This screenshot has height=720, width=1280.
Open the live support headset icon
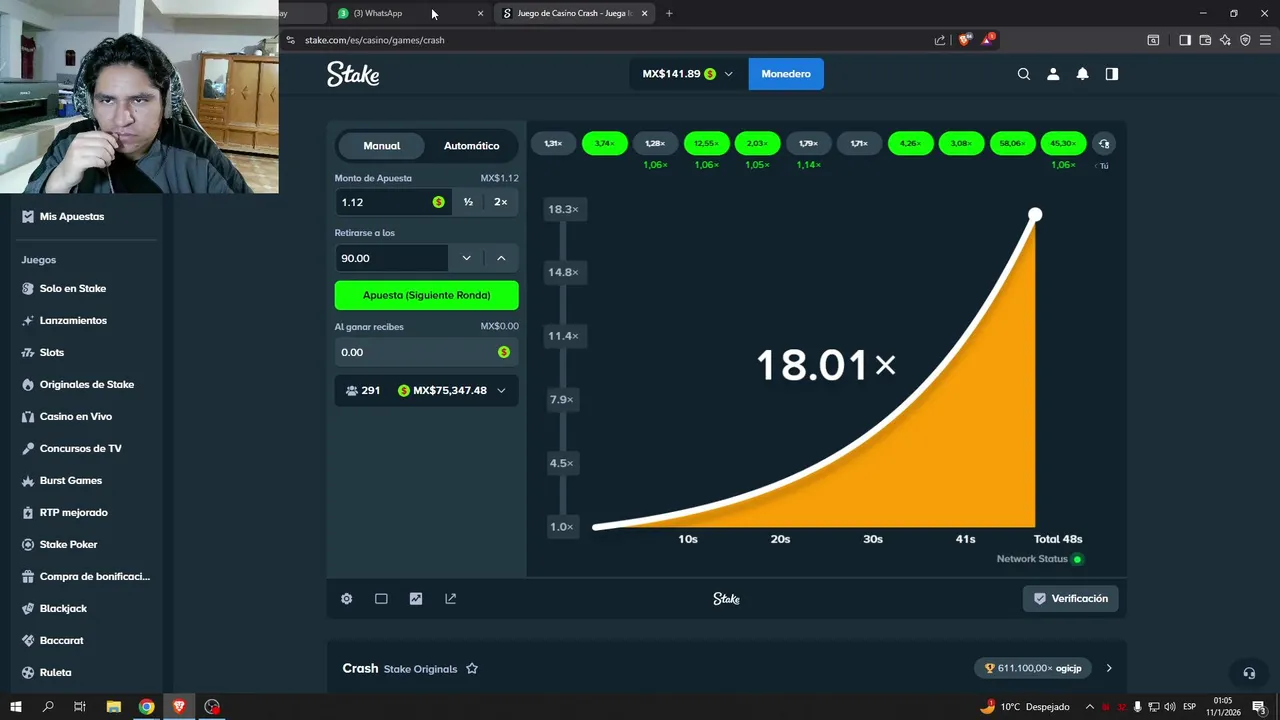point(1248,673)
